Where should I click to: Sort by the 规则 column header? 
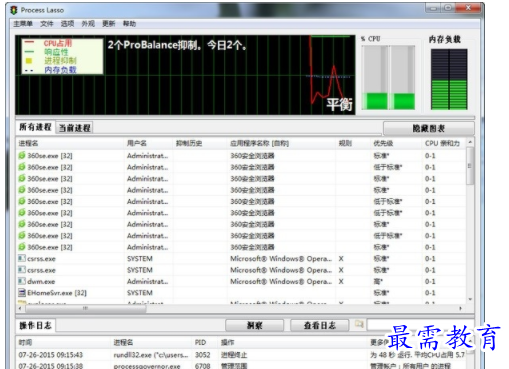(x=353, y=143)
